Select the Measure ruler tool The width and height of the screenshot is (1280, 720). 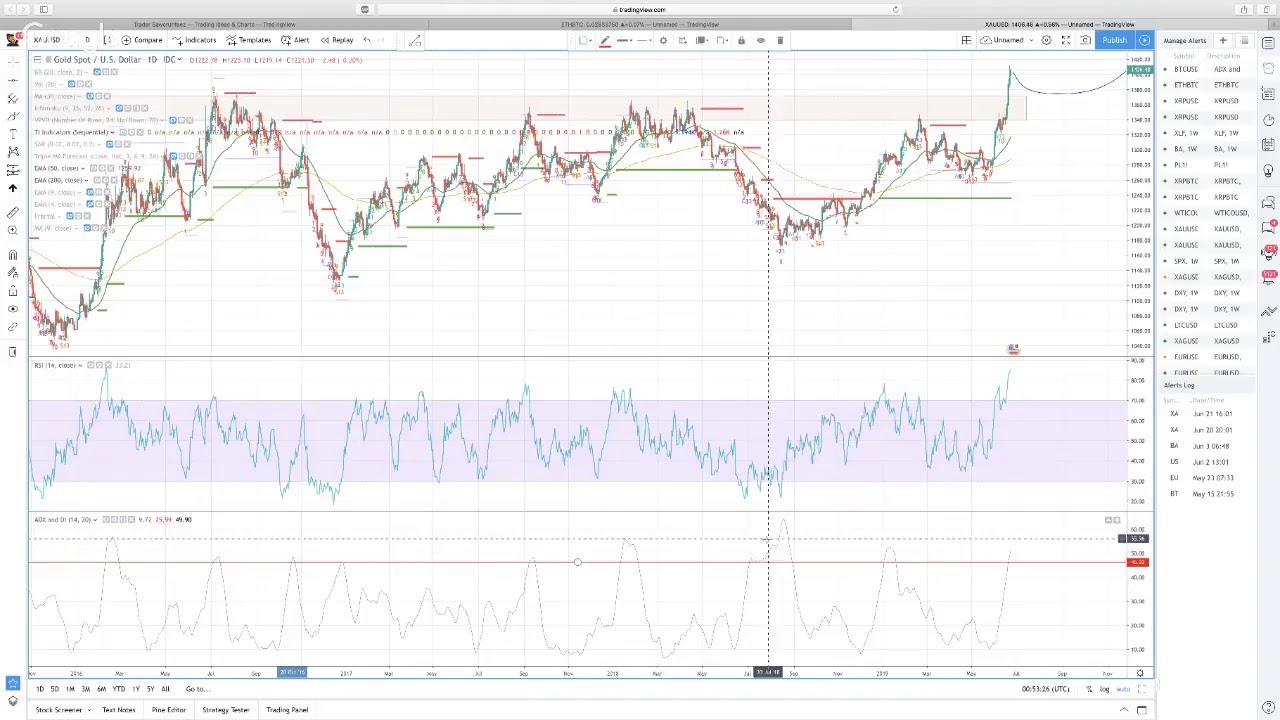coord(13,212)
